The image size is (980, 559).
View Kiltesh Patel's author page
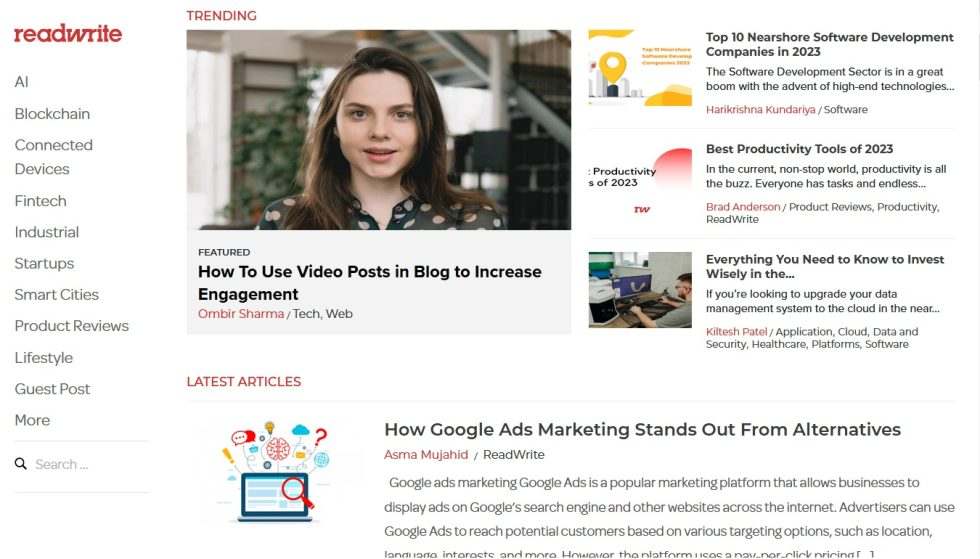point(736,332)
